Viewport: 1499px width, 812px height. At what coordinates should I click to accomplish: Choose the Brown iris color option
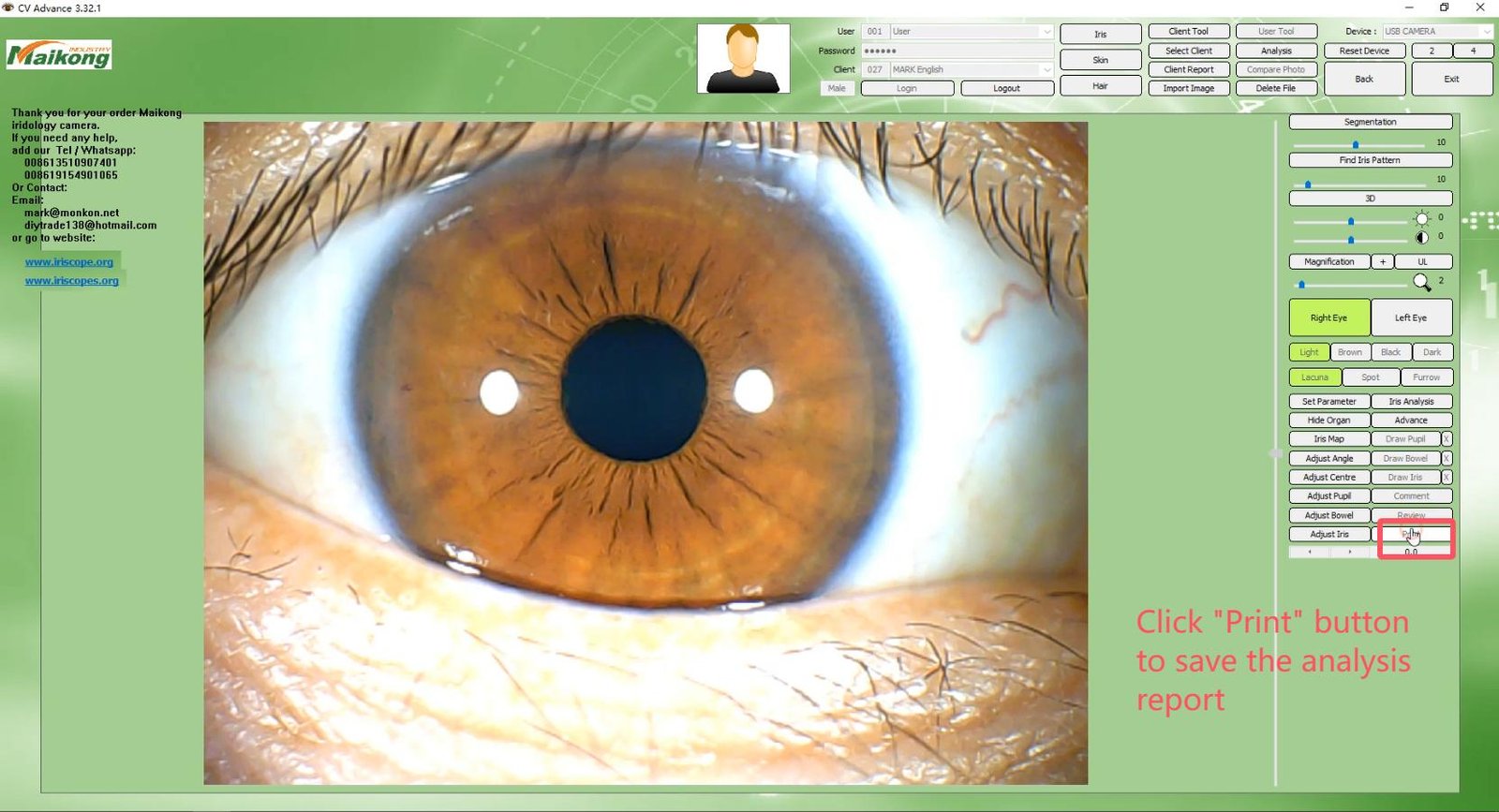[1350, 352]
